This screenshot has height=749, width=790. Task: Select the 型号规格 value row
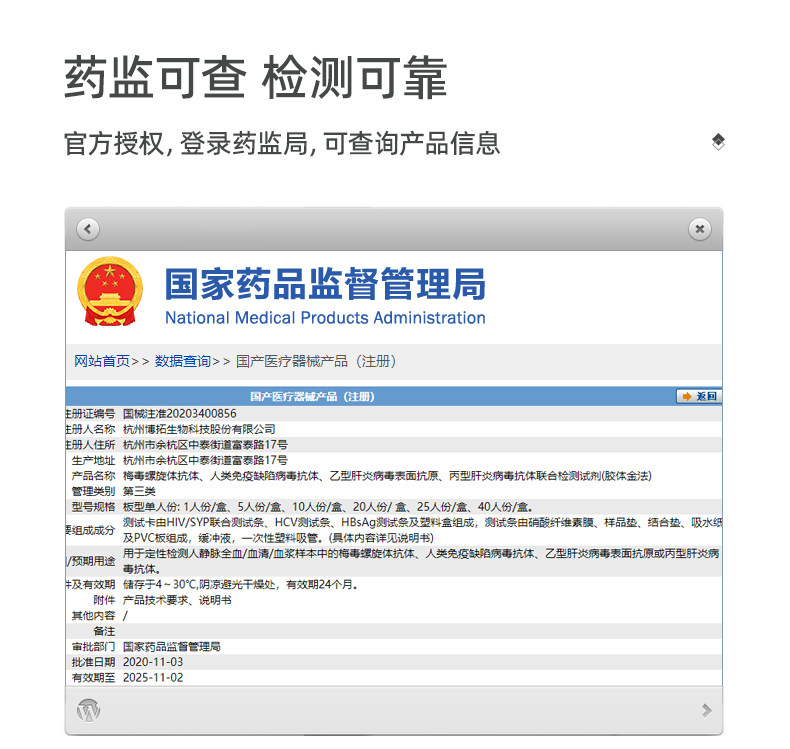[328, 507]
